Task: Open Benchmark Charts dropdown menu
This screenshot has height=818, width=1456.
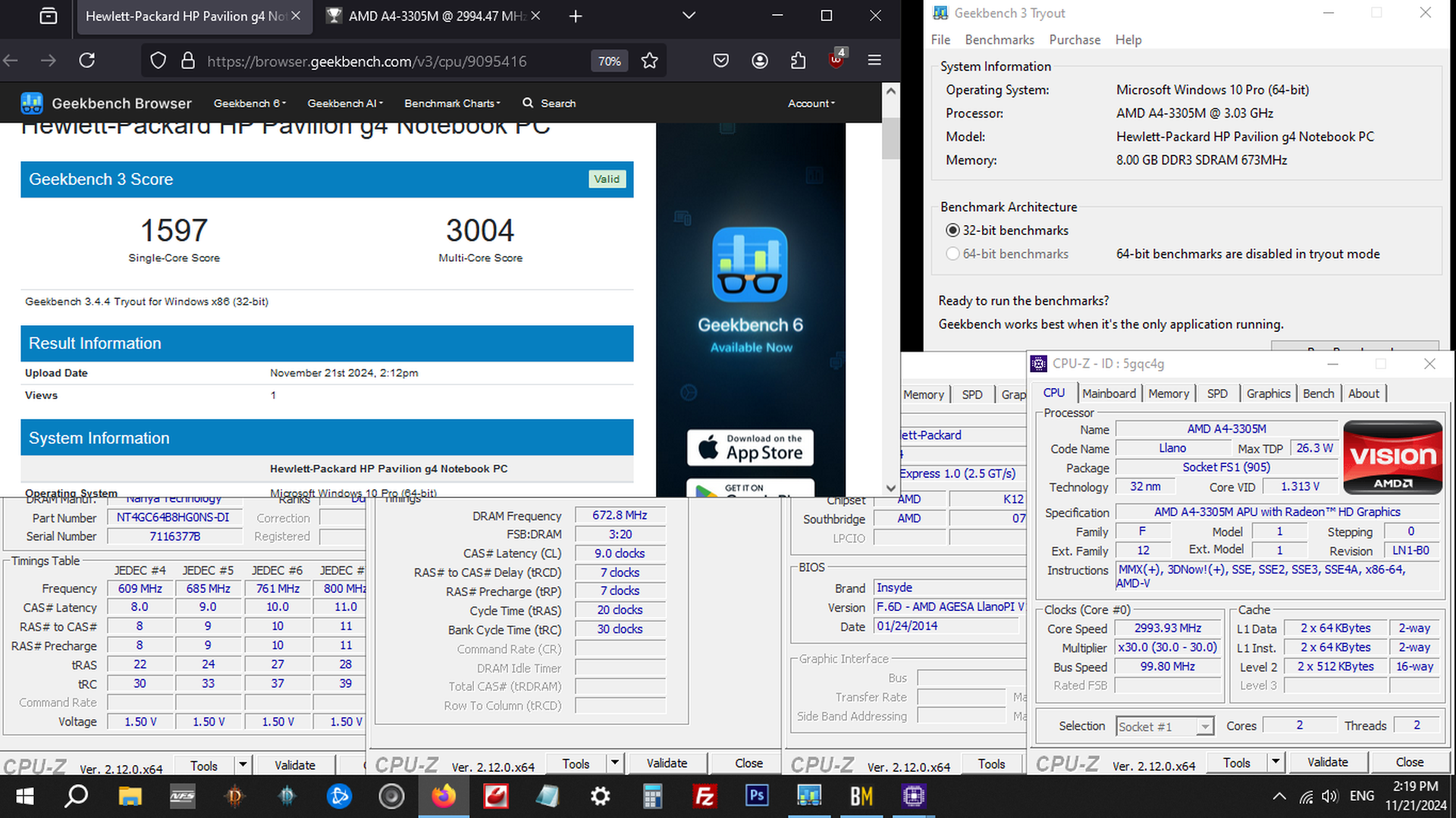Action: point(453,103)
